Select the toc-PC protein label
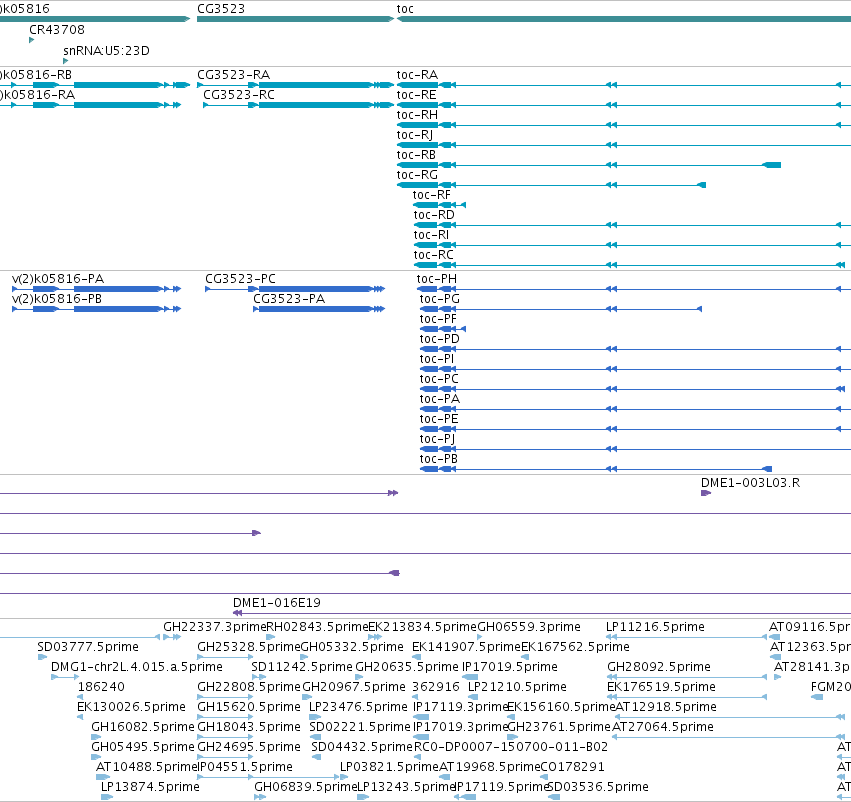The height and width of the screenshot is (802, 851). click(x=439, y=379)
